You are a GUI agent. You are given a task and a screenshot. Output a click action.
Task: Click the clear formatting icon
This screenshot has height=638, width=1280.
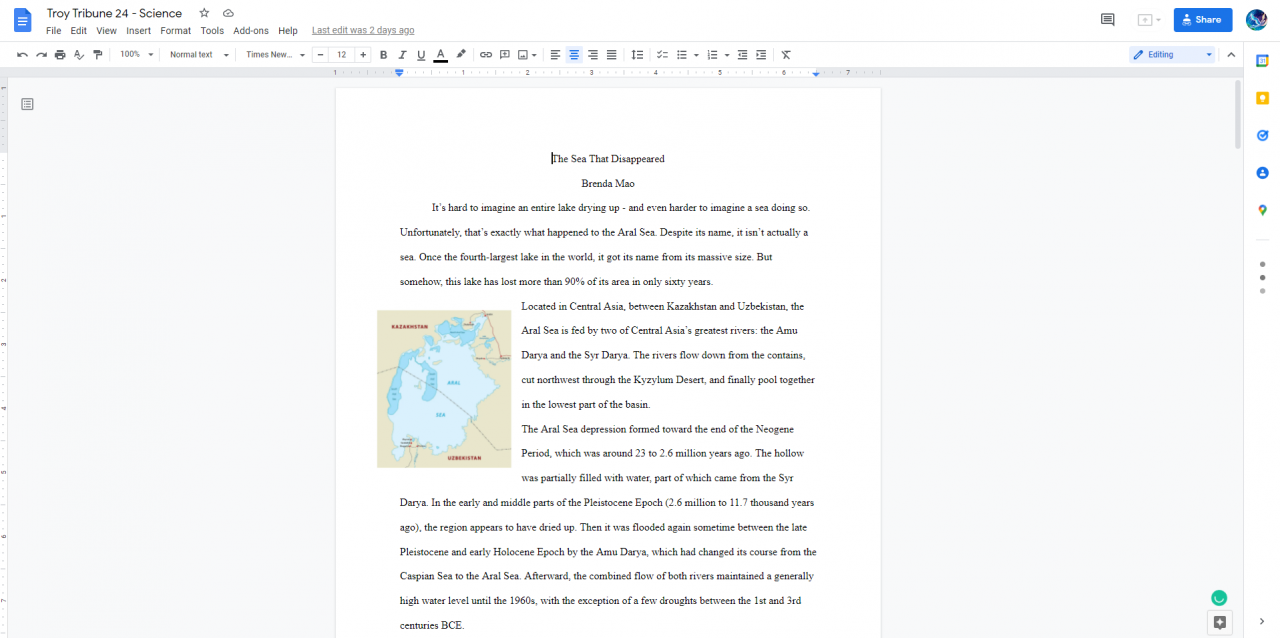786,55
